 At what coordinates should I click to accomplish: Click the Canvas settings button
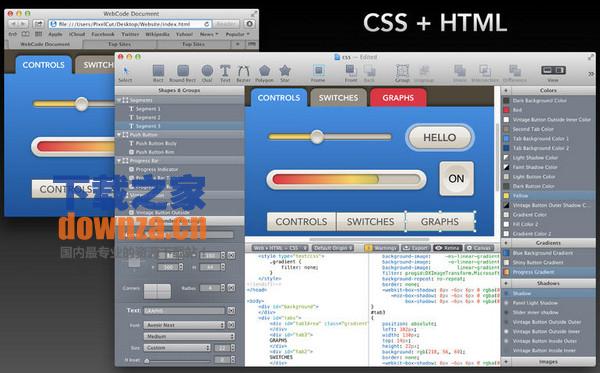(479, 248)
